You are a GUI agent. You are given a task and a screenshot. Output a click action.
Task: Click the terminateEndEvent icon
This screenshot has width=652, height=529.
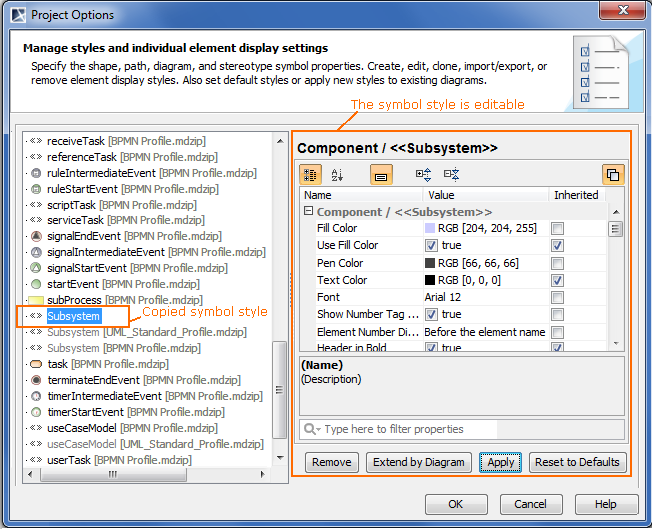pos(36,380)
